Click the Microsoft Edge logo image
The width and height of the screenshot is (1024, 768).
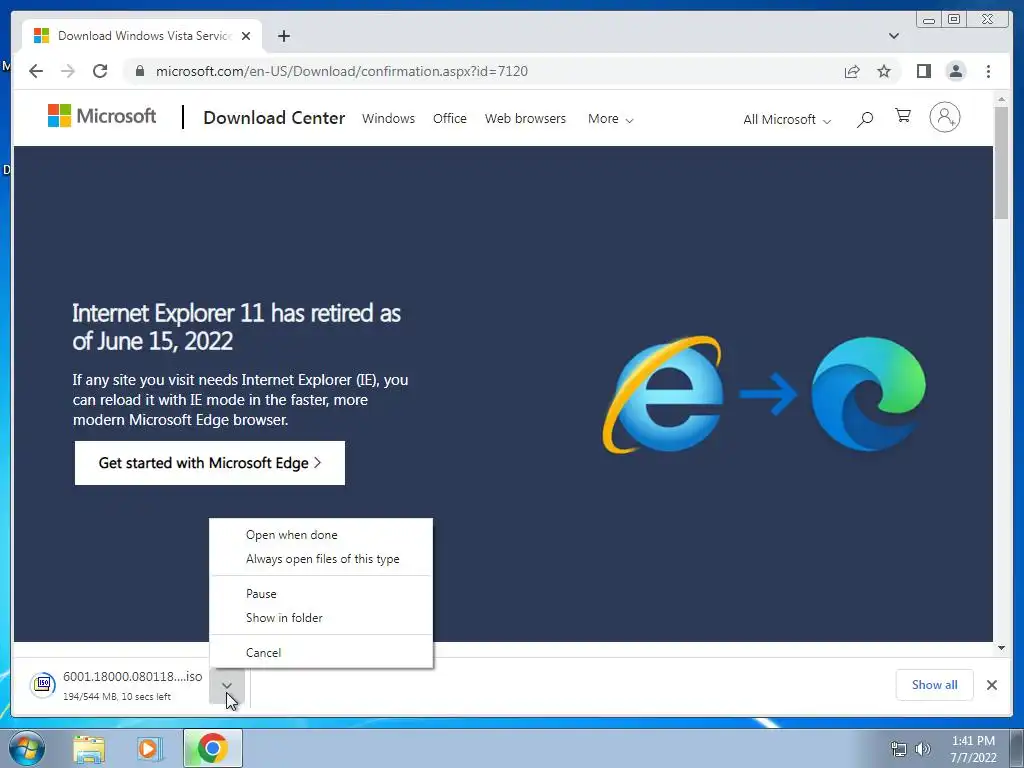869,394
